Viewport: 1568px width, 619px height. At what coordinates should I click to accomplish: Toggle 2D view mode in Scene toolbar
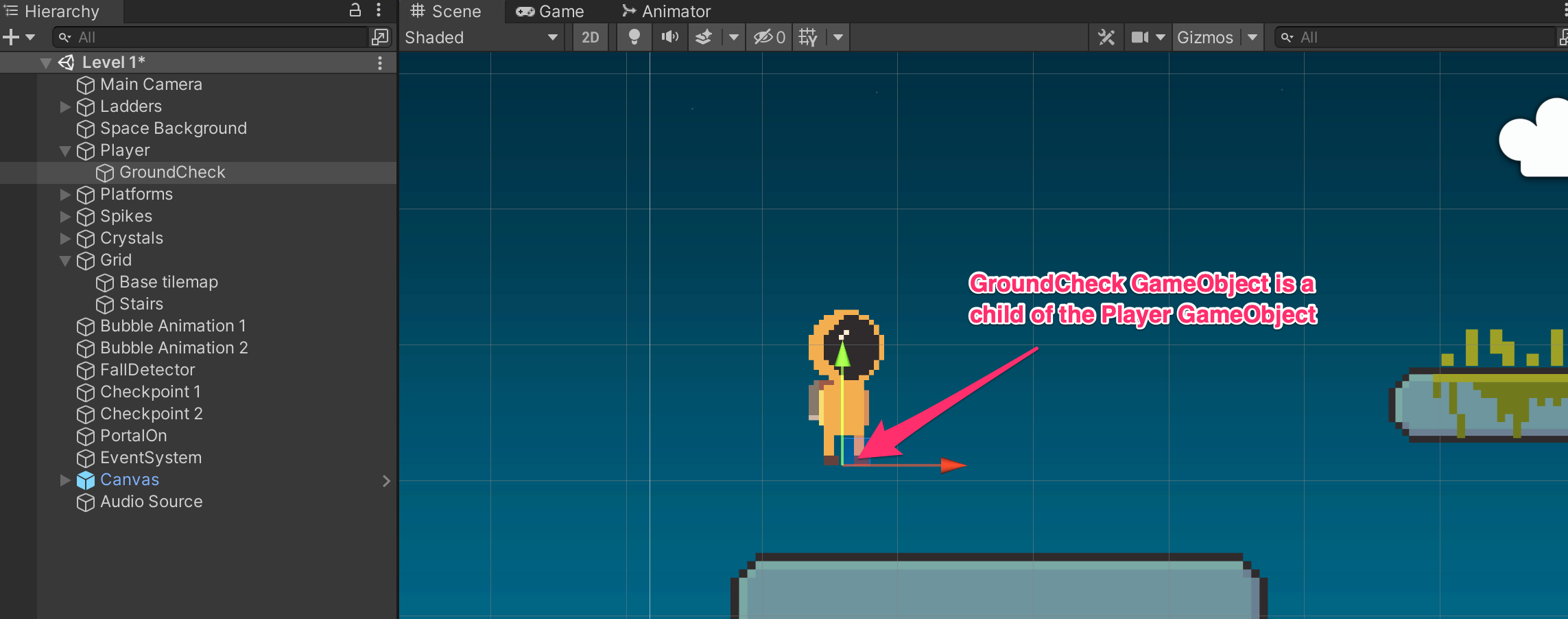pyautogui.click(x=590, y=37)
